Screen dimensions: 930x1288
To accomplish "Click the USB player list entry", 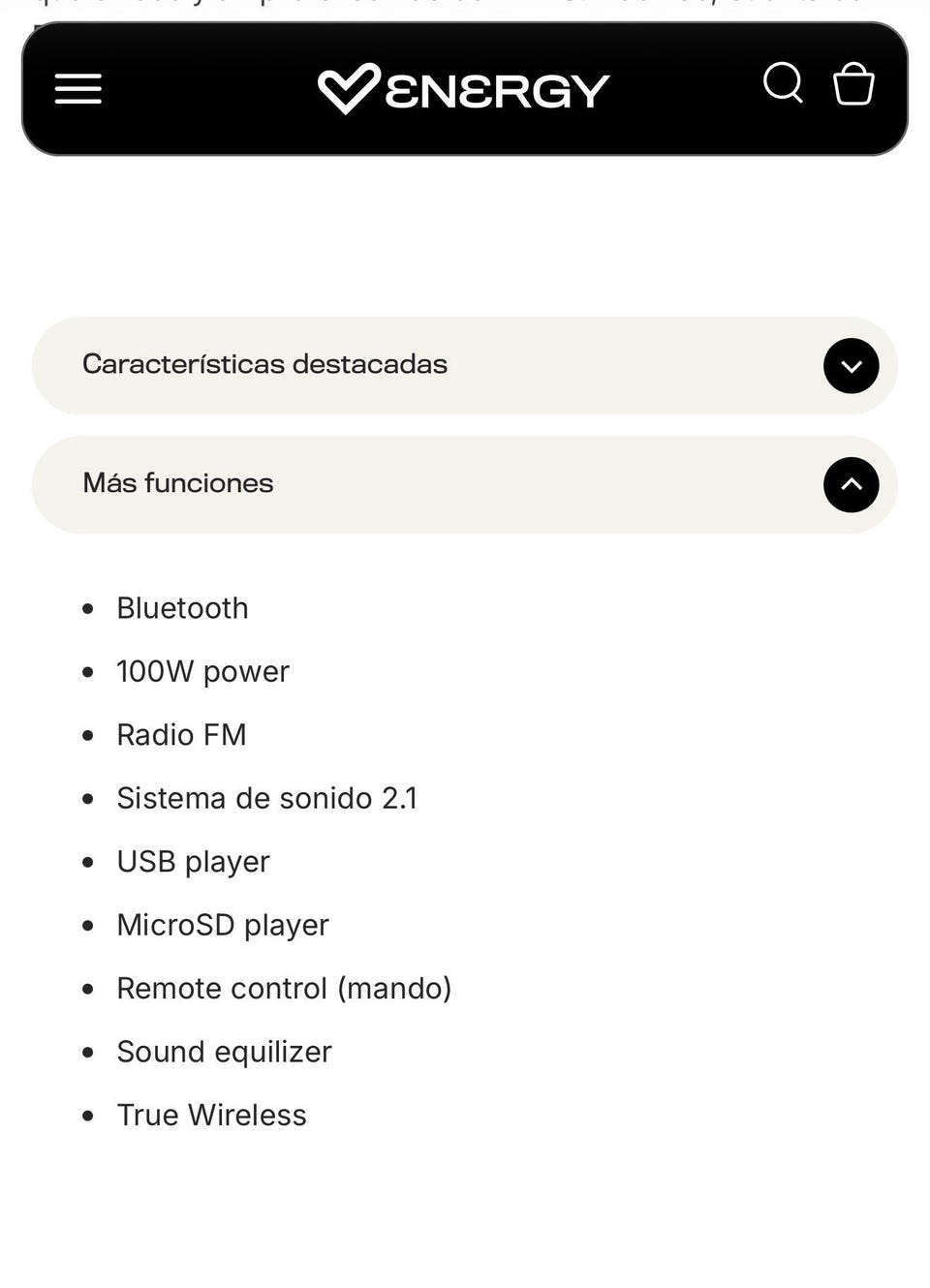I will [x=193, y=862].
